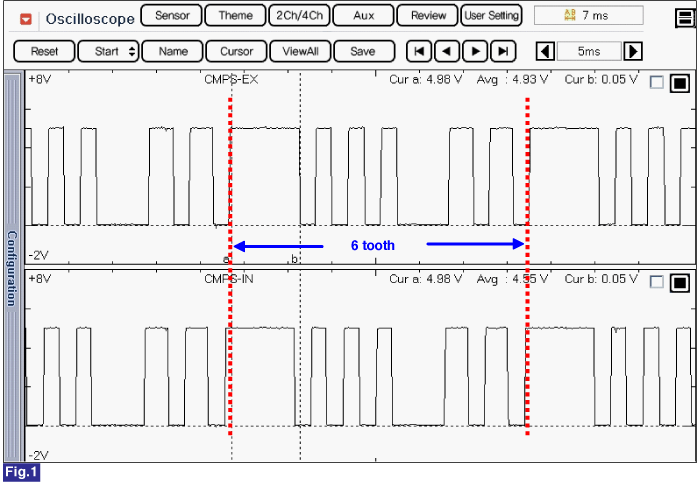Reset the oscilloscope
This screenshot has width=700, height=482.
[44, 51]
